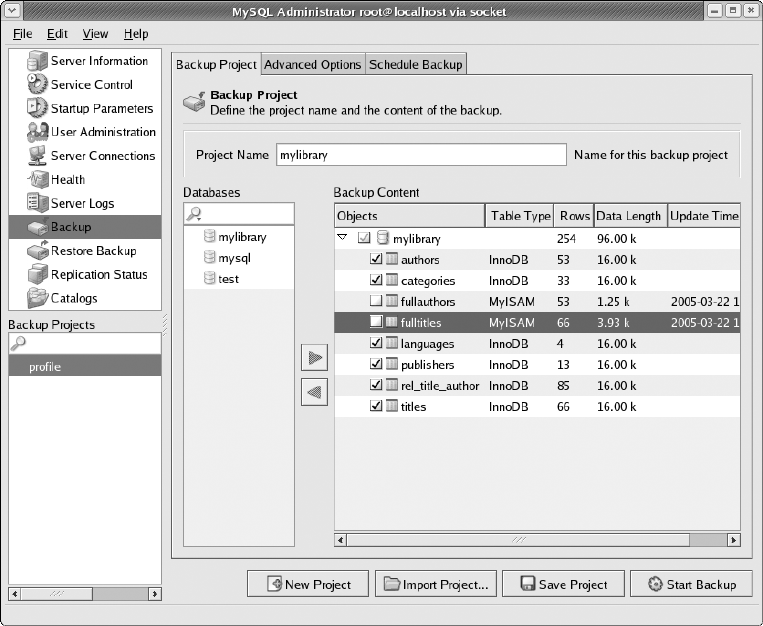This screenshot has width=763, height=626.
Task: Click the test database icon
Action: point(209,278)
